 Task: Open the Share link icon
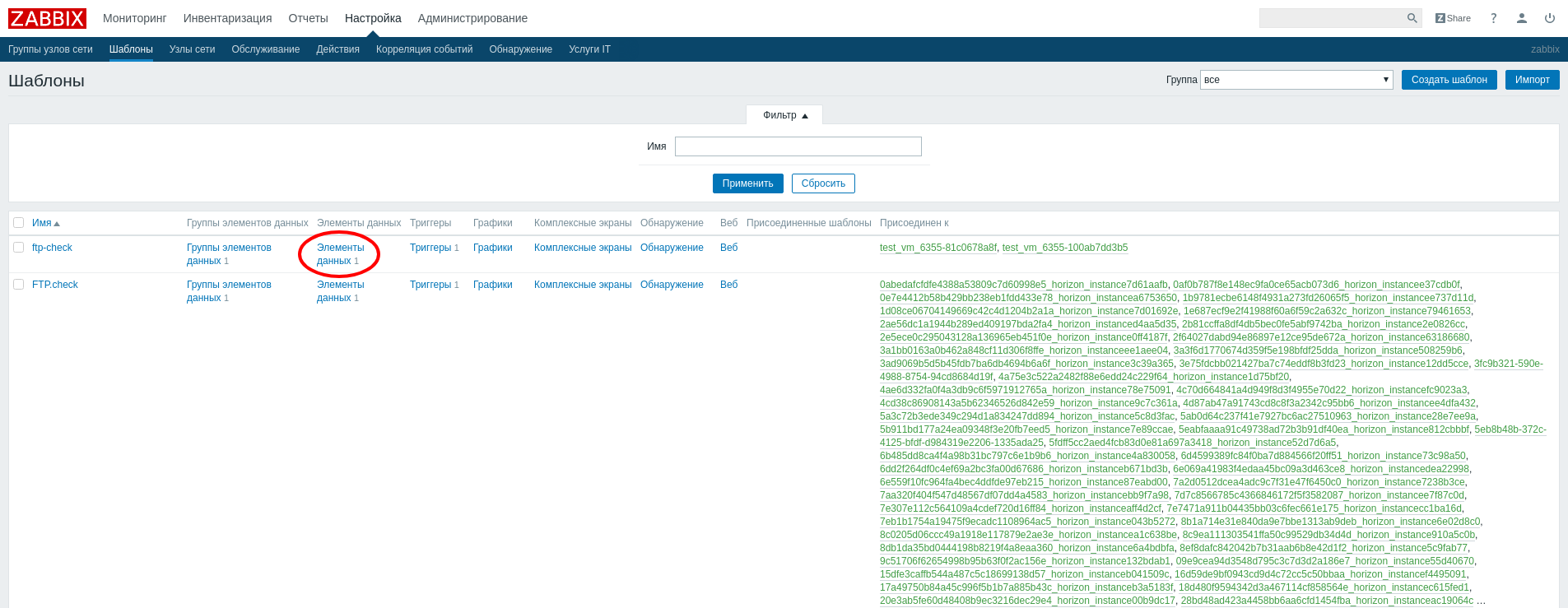1453,18
